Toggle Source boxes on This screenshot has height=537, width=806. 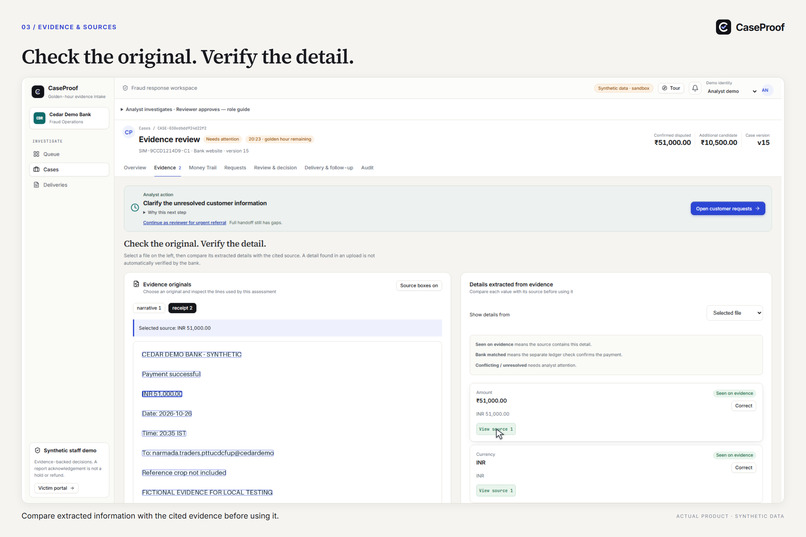point(419,285)
